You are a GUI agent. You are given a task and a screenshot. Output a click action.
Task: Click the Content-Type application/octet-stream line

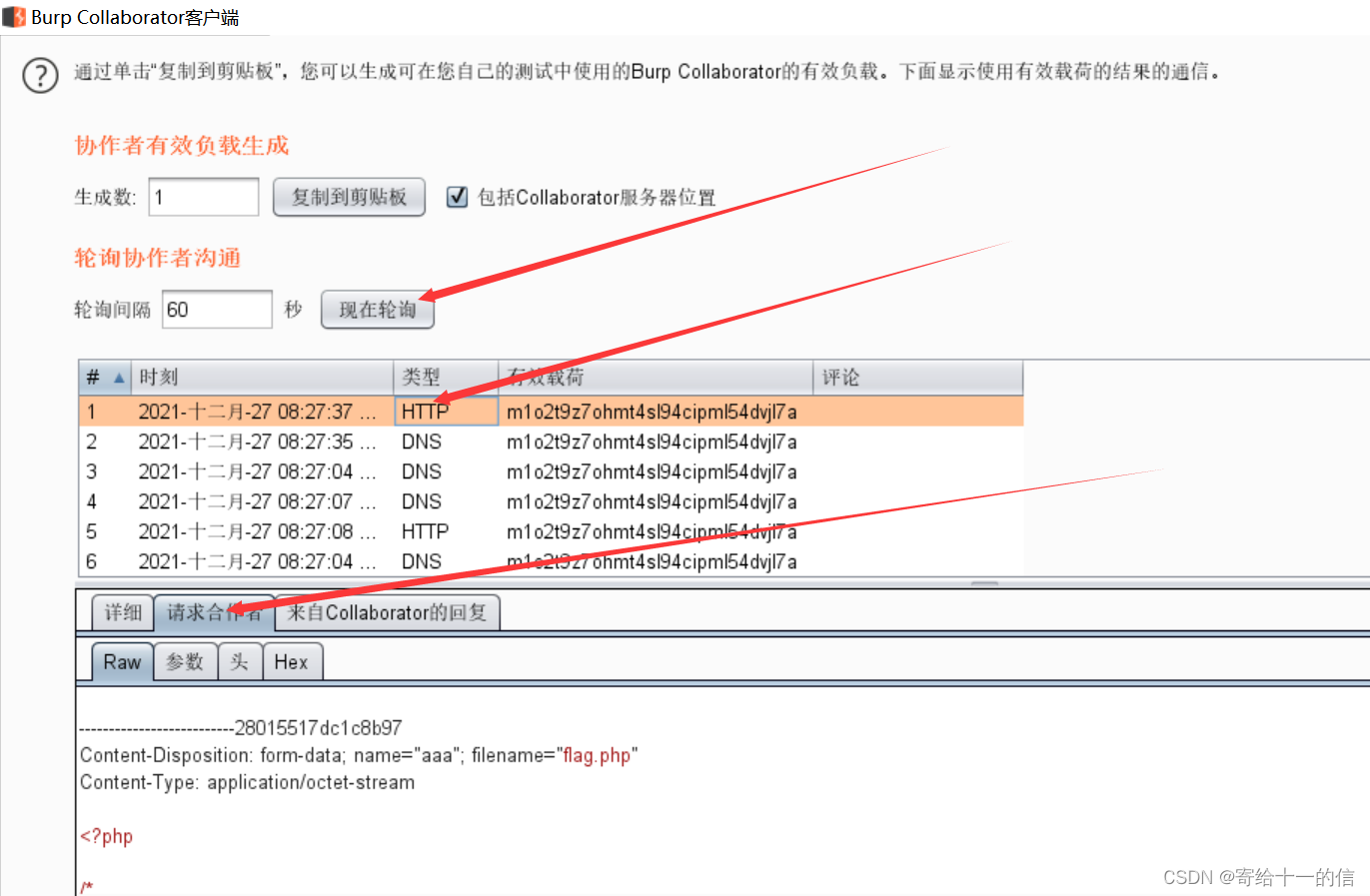(247, 782)
